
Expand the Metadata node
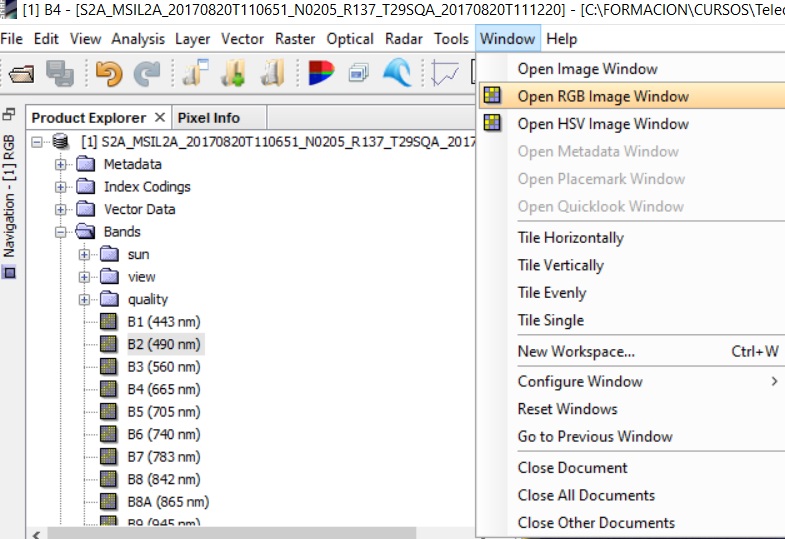click(x=61, y=165)
